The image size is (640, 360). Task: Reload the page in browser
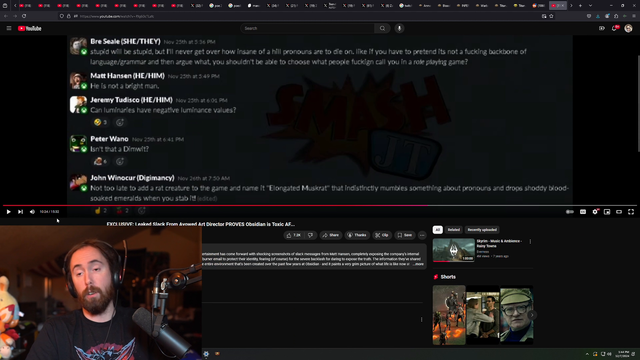tap(24, 16)
